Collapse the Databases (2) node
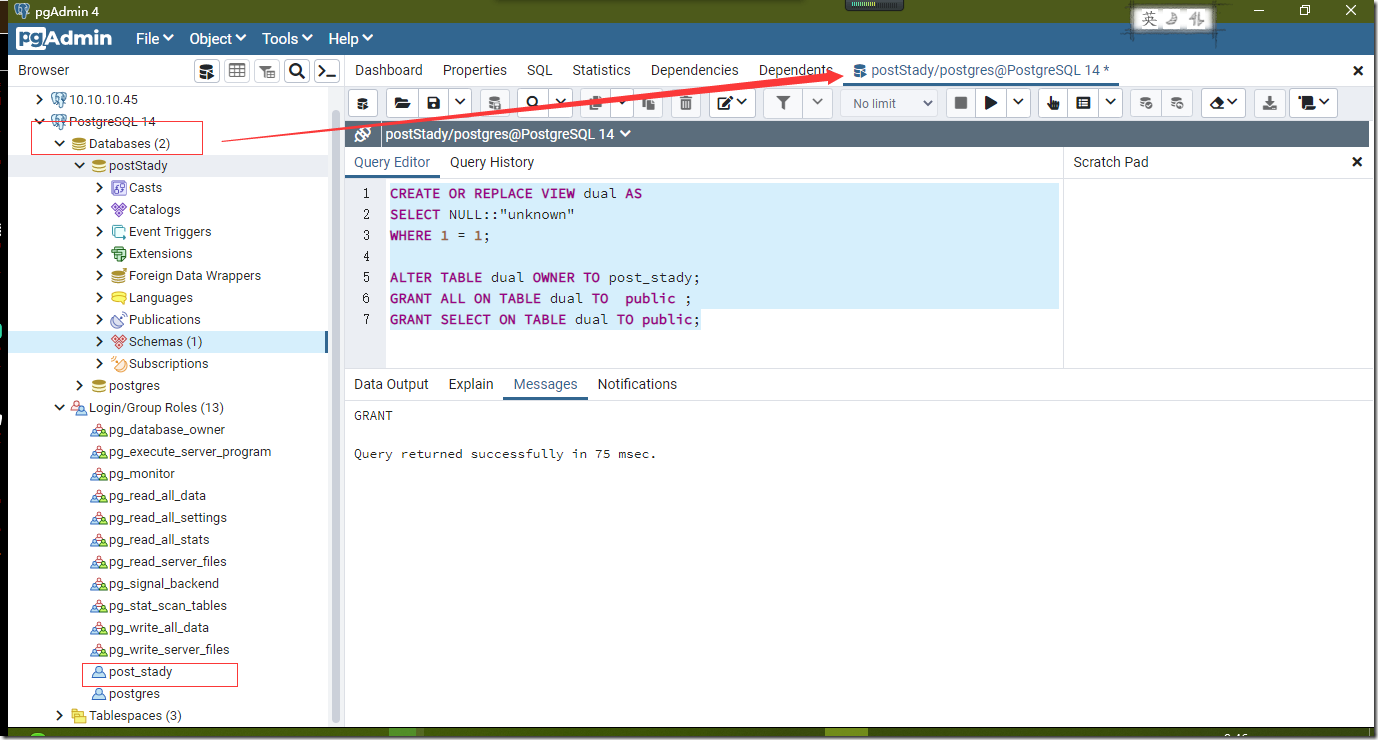This screenshot has width=1378, height=740. point(59,143)
